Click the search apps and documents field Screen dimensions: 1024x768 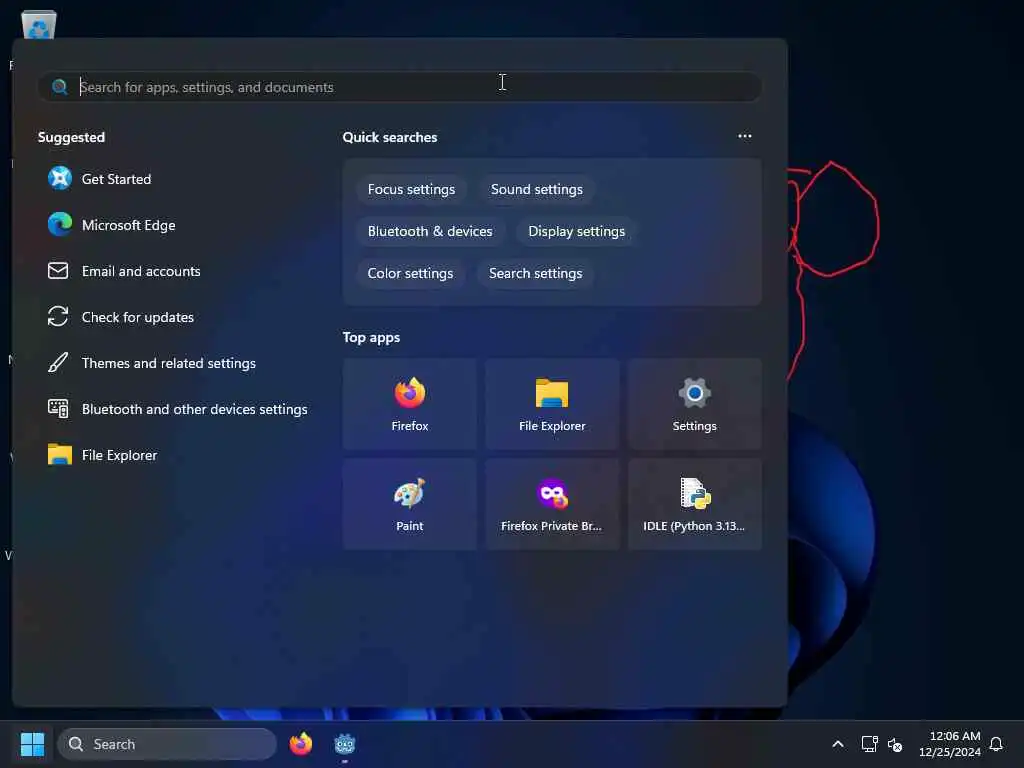click(x=400, y=87)
